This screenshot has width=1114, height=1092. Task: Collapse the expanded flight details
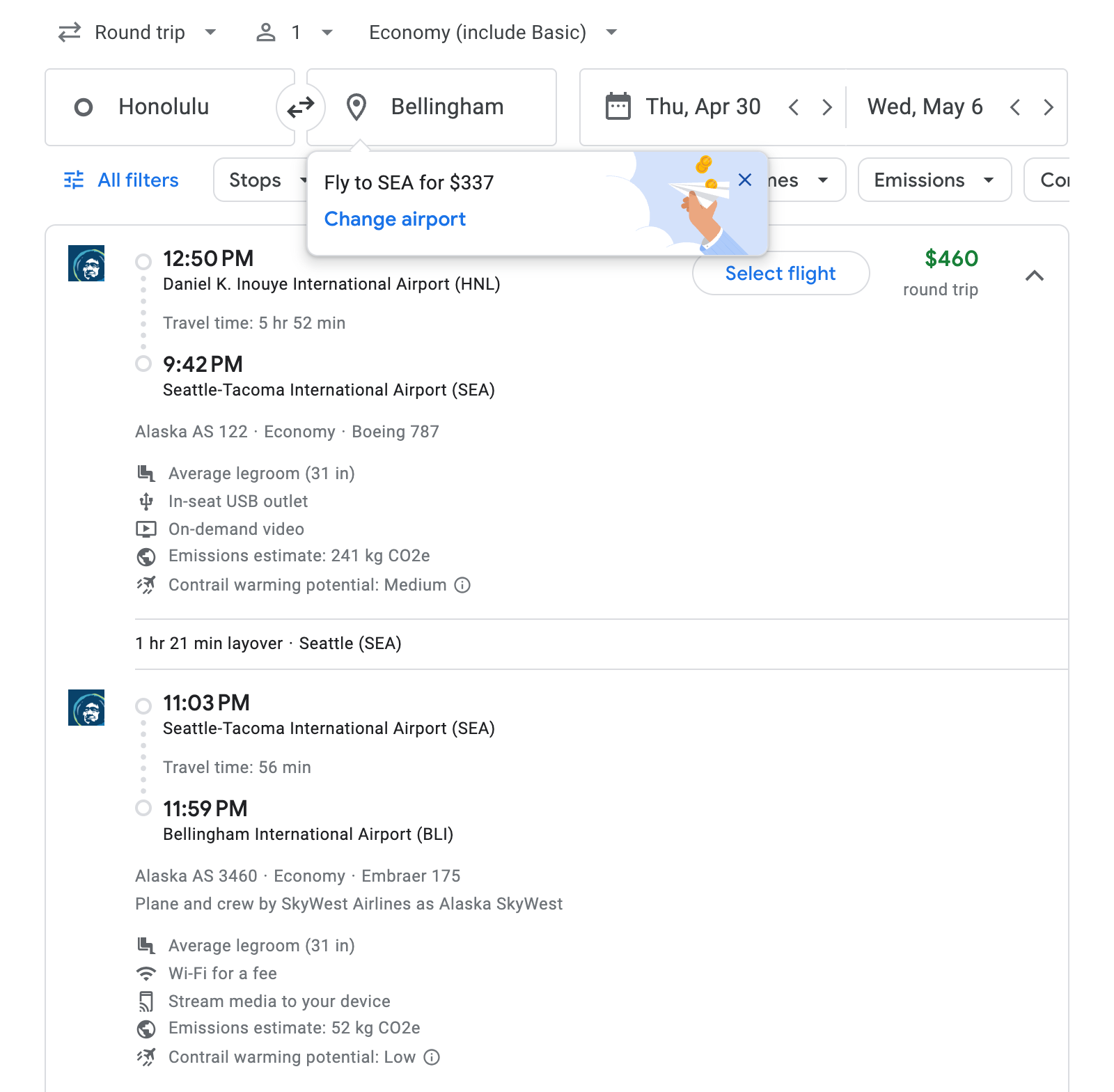pyautogui.click(x=1035, y=275)
